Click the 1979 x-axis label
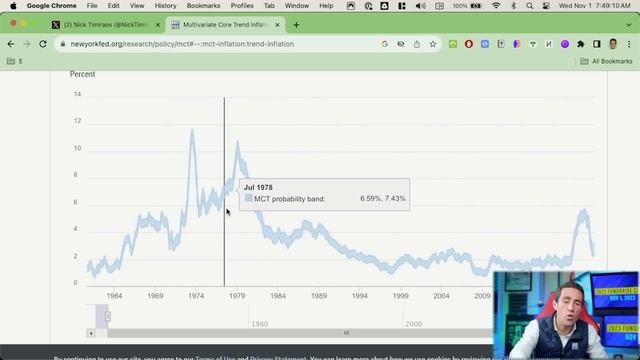The height and width of the screenshot is (360, 640). [x=237, y=296]
